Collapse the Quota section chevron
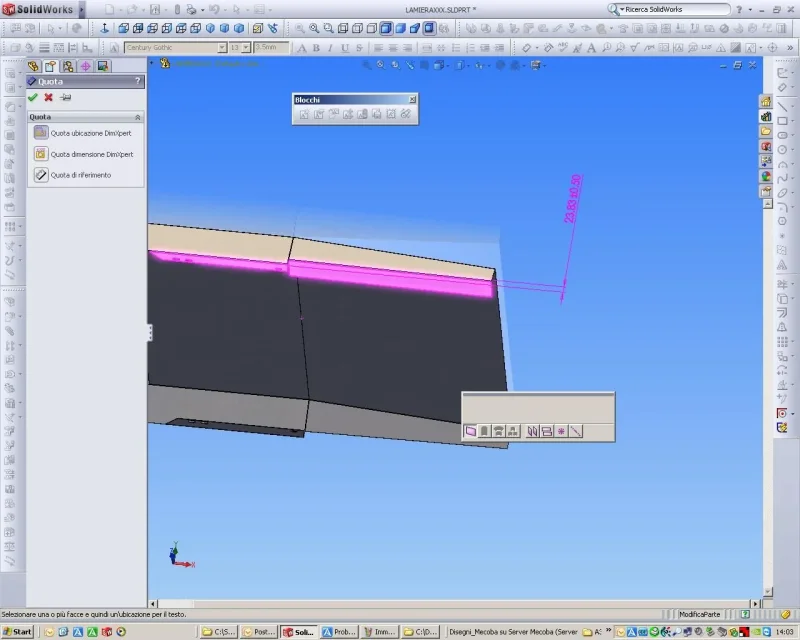The width and height of the screenshot is (800, 640). coord(137,117)
